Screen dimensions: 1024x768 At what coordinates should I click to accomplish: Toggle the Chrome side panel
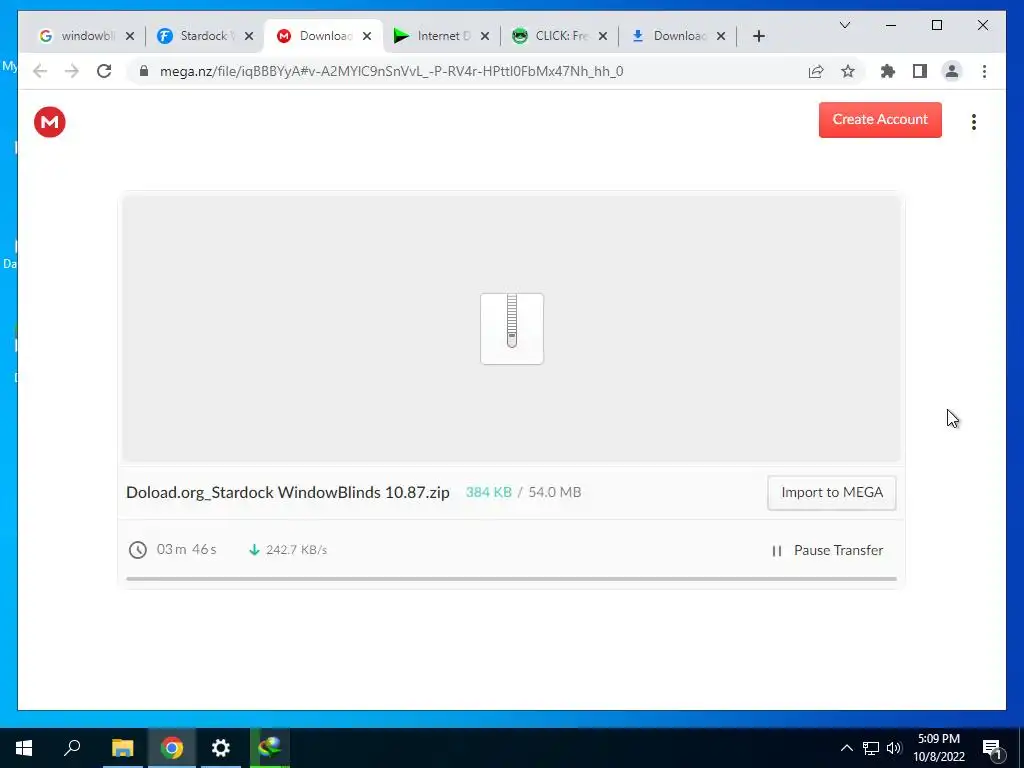[920, 71]
